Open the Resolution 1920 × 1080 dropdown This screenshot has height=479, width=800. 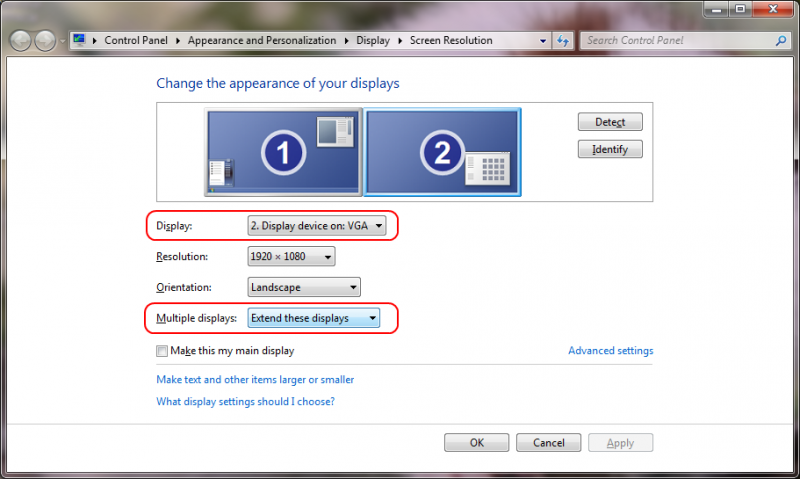pos(291,257)
